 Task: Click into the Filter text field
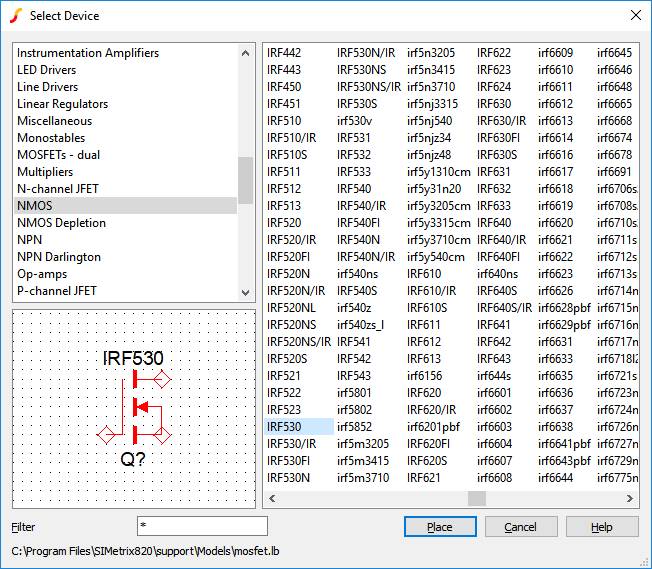click(x=202, y=526)
